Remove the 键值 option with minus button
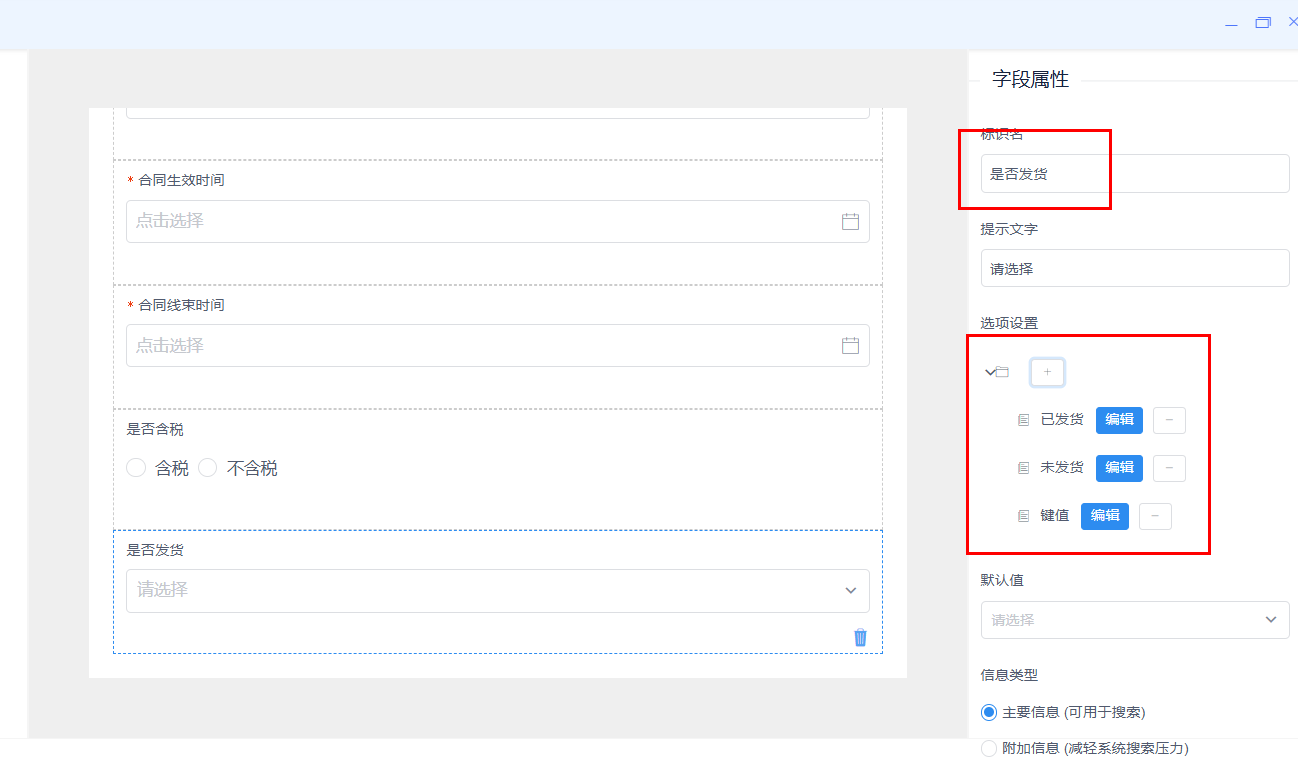Viewport: 1298px width, 782px height. 1155,516
